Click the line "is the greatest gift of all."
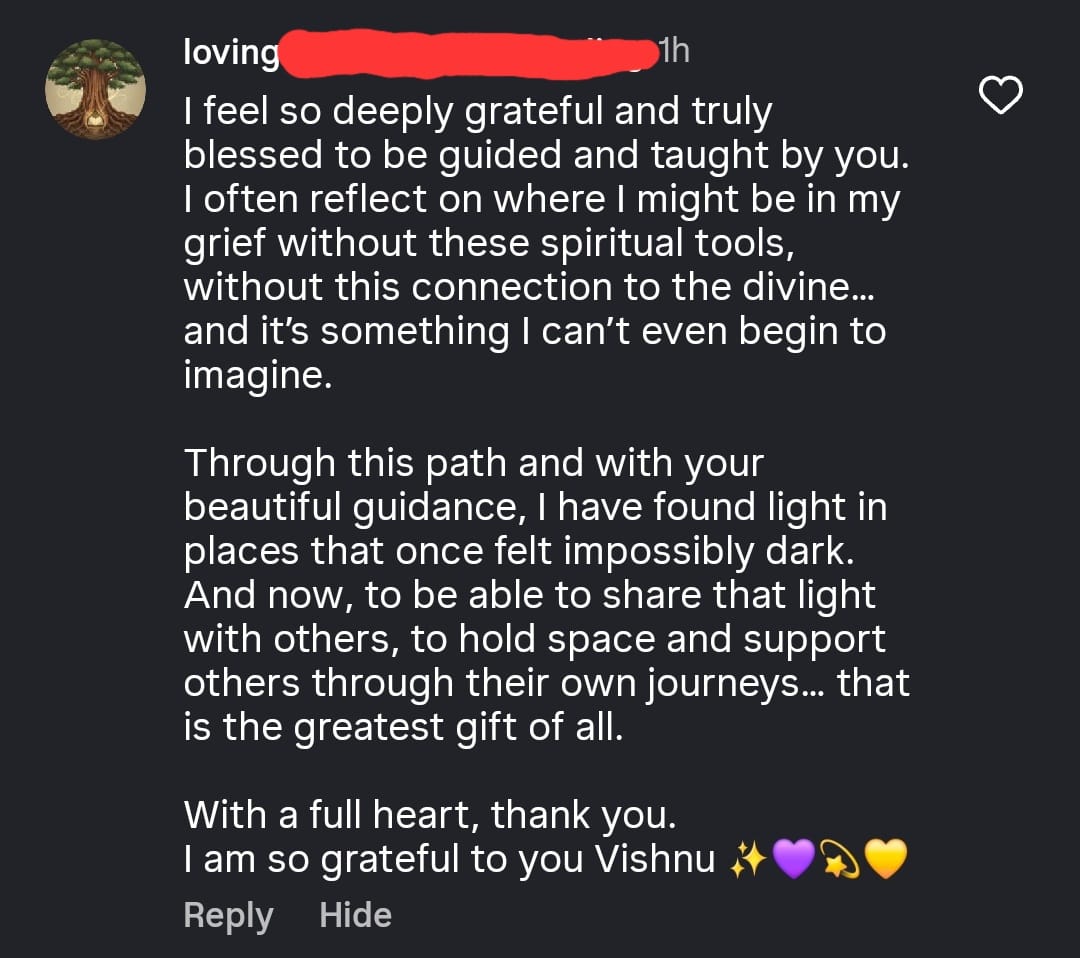Viewport: 1080px width, 958px height. (403, 727)
